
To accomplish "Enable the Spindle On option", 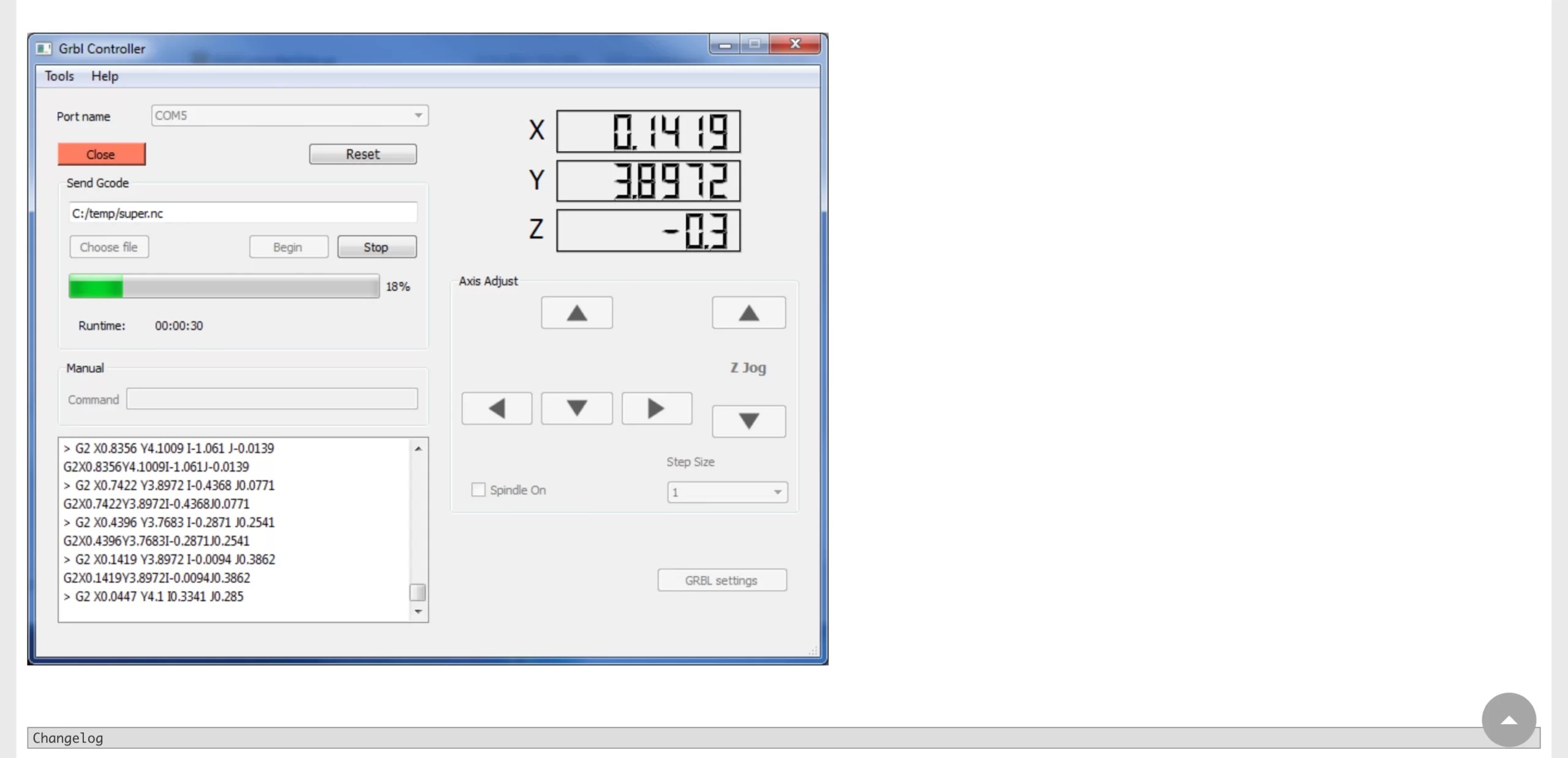I will pyautogui.click(x=478, y=490).
